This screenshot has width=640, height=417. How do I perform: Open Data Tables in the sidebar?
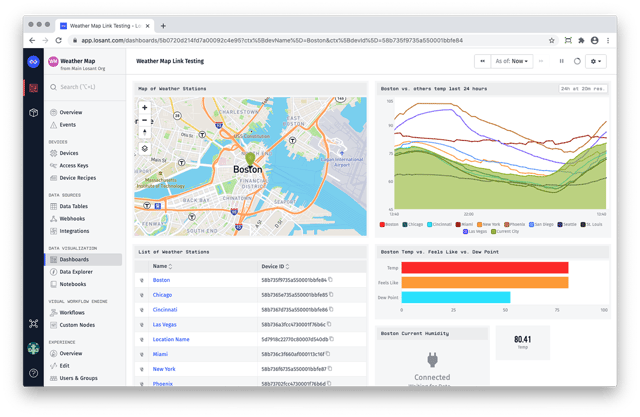point(73,206)
